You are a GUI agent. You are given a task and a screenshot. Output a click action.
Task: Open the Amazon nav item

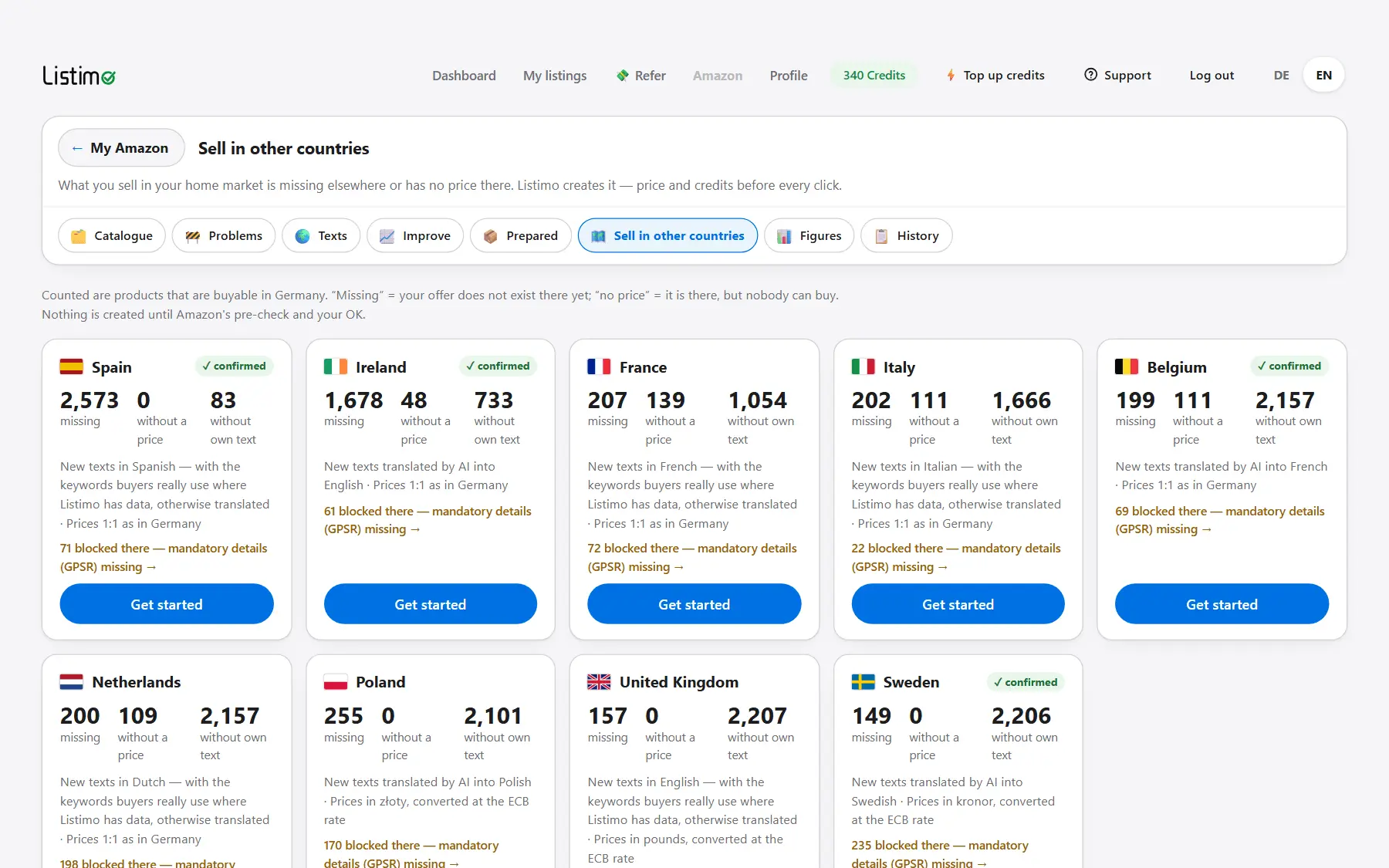point(718,76)
